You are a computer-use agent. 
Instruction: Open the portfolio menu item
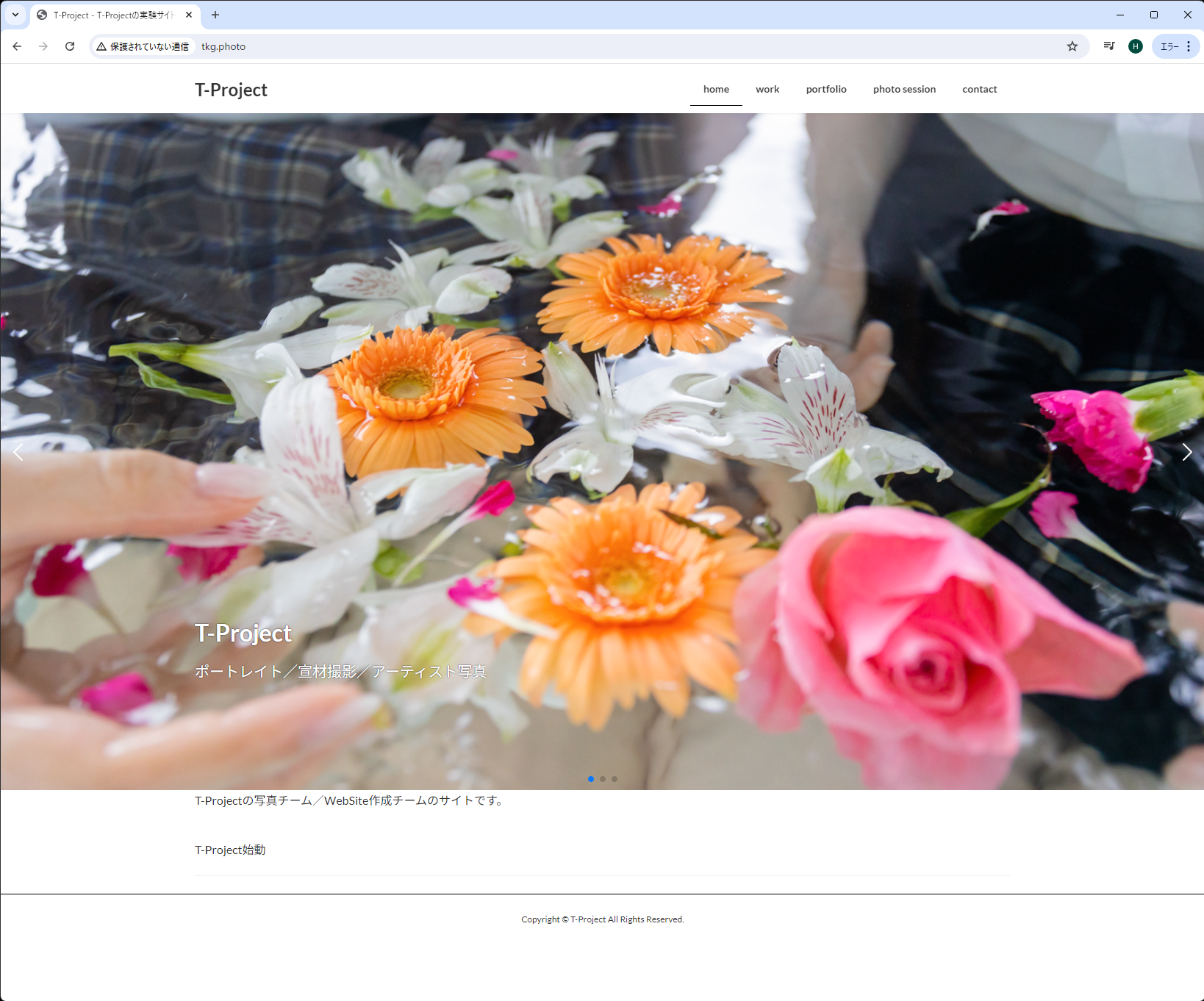tap(826, 89)
